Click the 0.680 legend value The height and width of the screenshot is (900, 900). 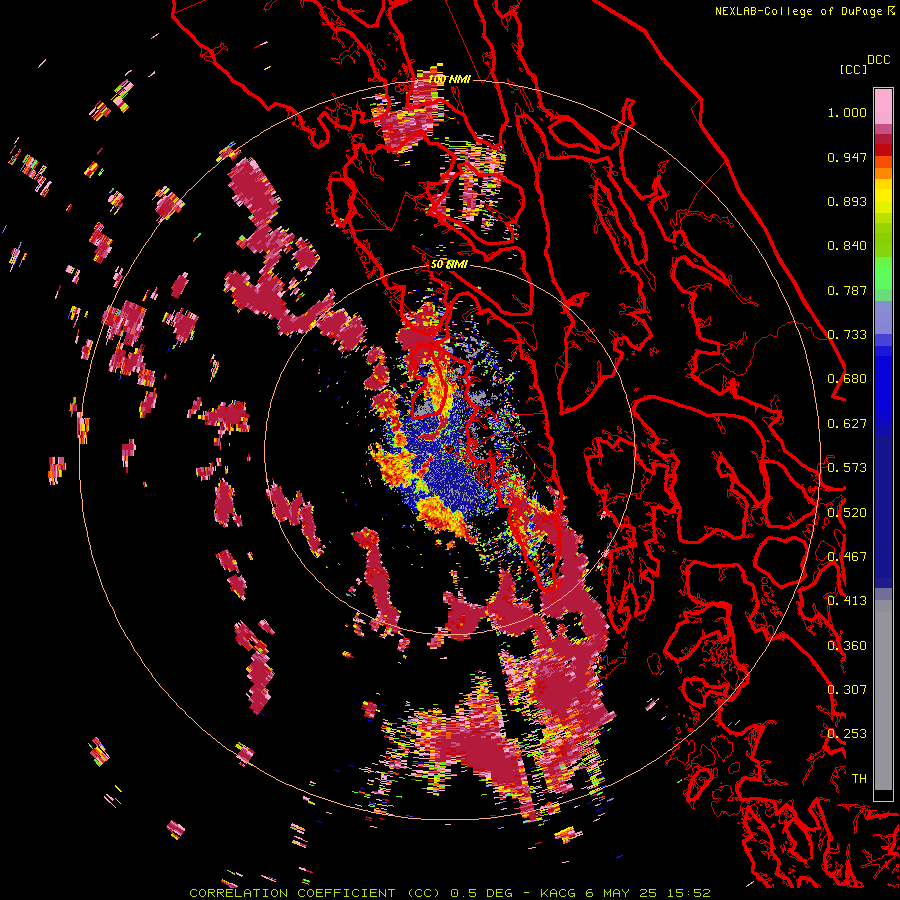(x=847, y=379)
